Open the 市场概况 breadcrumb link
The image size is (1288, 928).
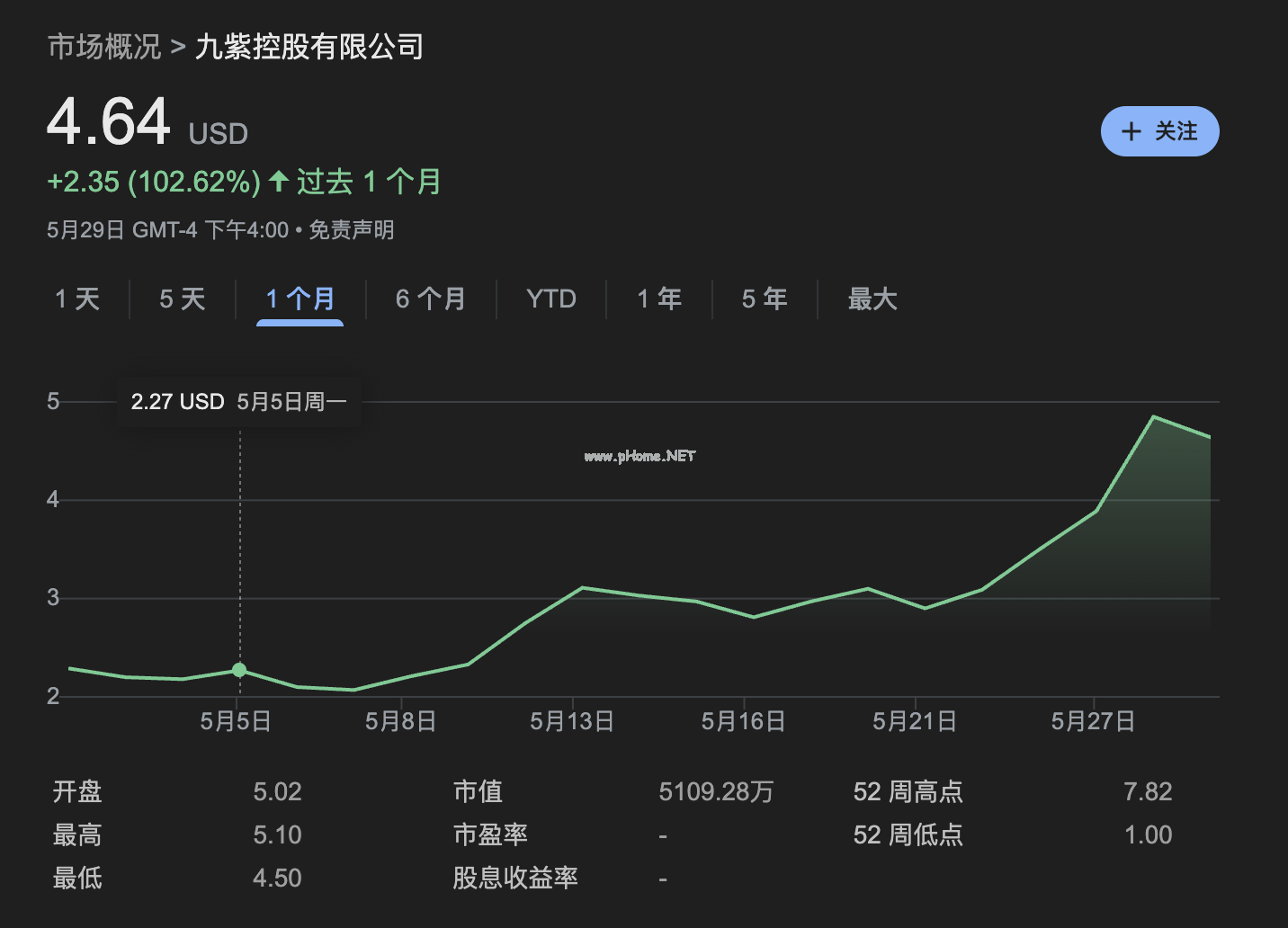coord(104,47)
